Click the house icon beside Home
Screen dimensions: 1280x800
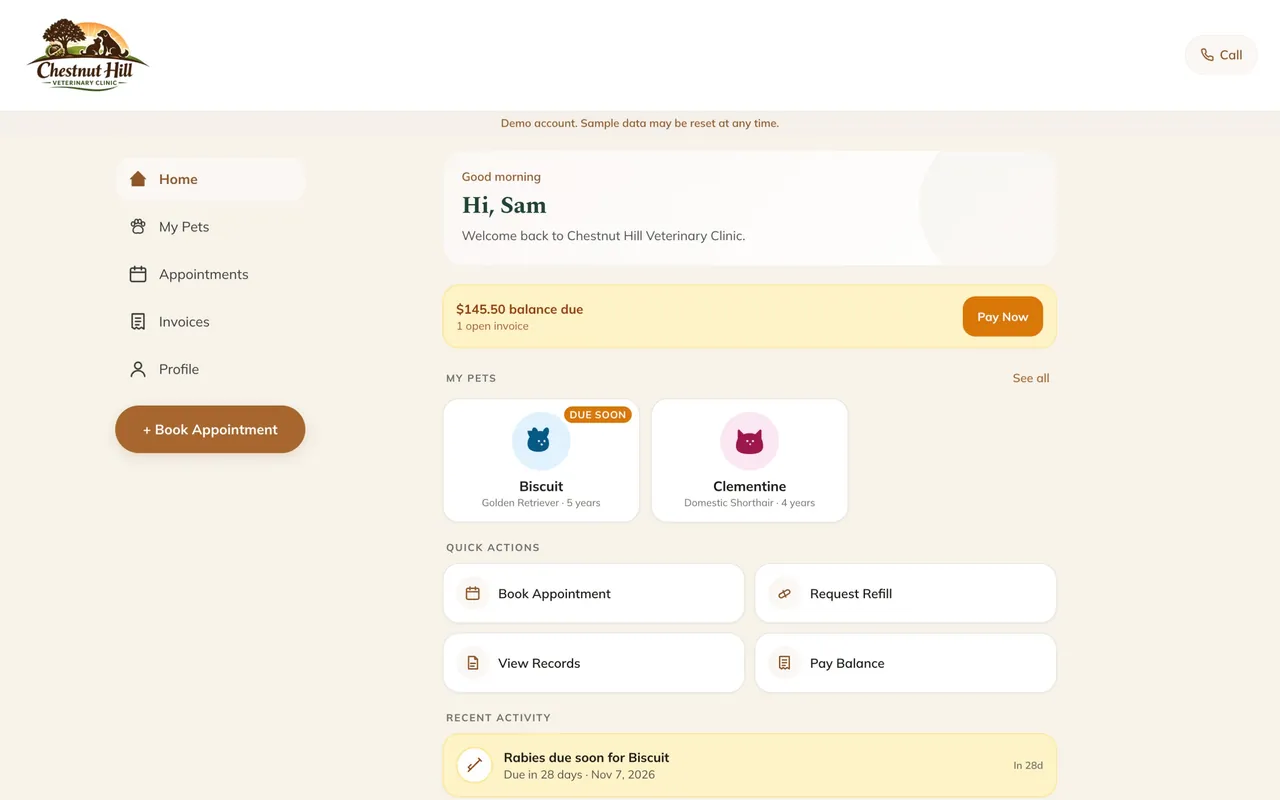(138, 179)
